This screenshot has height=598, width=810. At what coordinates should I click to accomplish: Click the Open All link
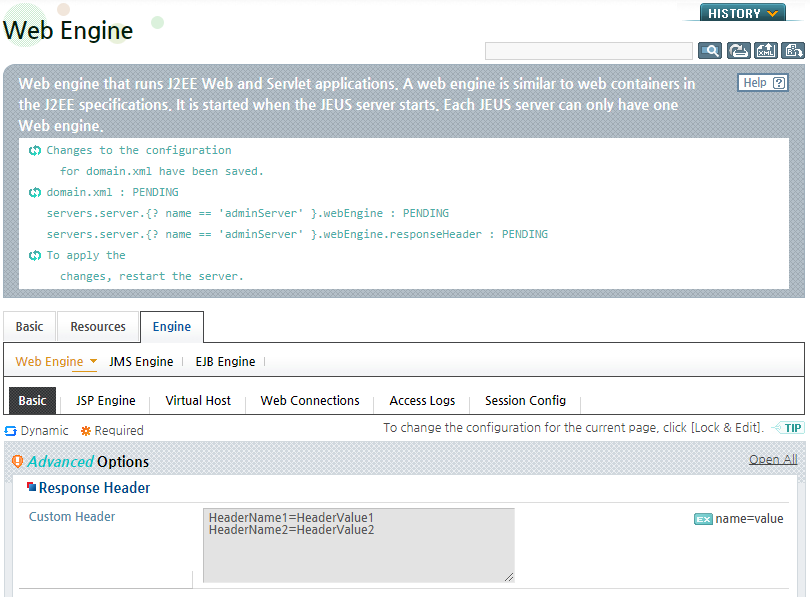click(773, 459)
